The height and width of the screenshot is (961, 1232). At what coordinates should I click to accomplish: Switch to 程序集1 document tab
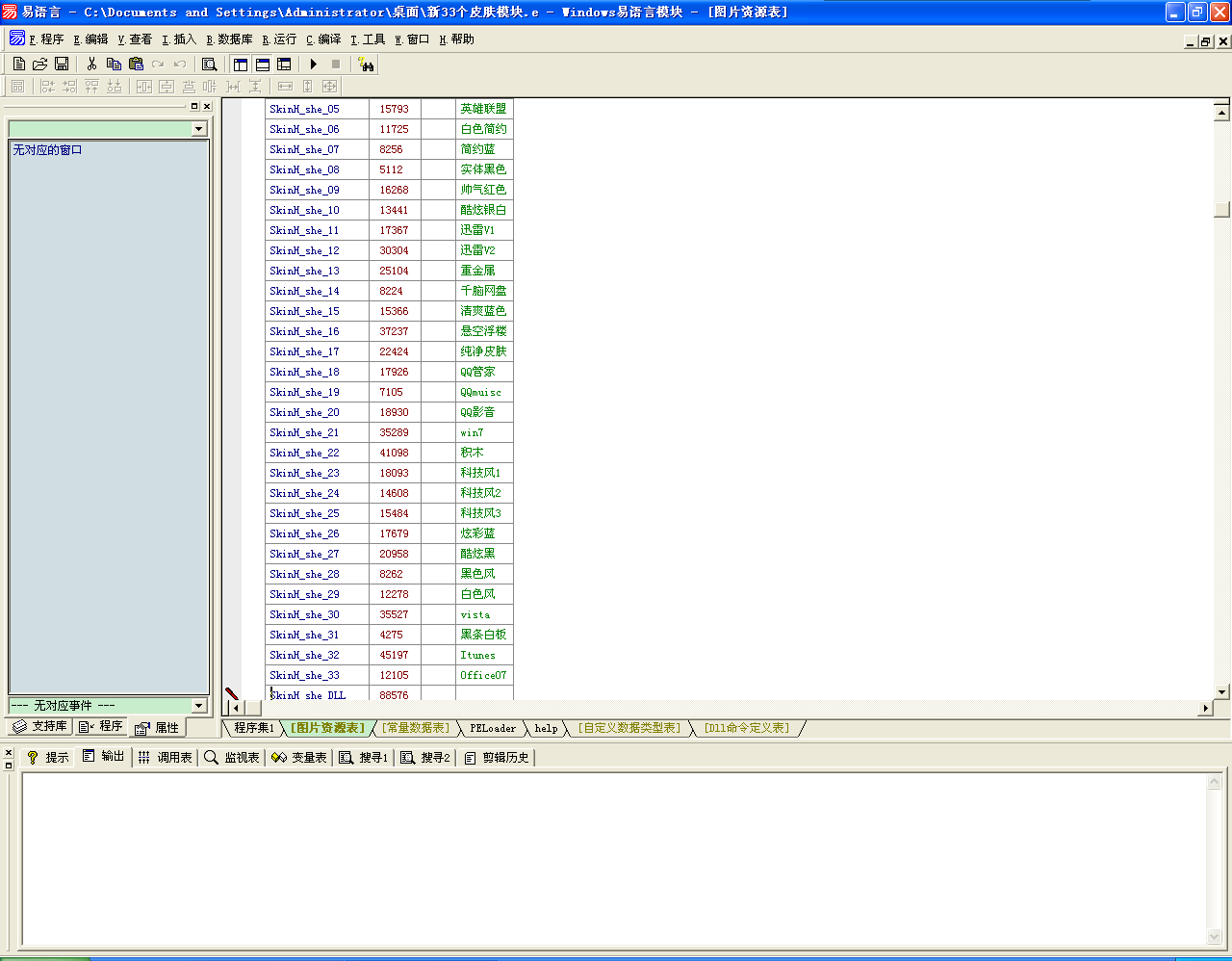click(254, 728)
